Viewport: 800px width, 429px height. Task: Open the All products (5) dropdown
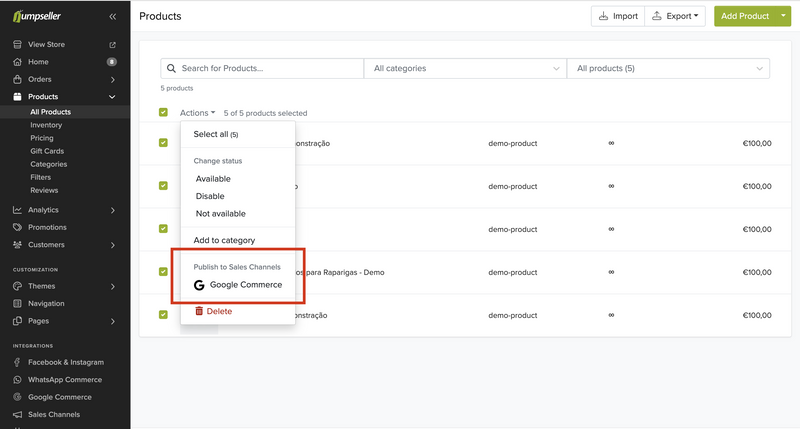pyautogui.click(x=667, y=69)
